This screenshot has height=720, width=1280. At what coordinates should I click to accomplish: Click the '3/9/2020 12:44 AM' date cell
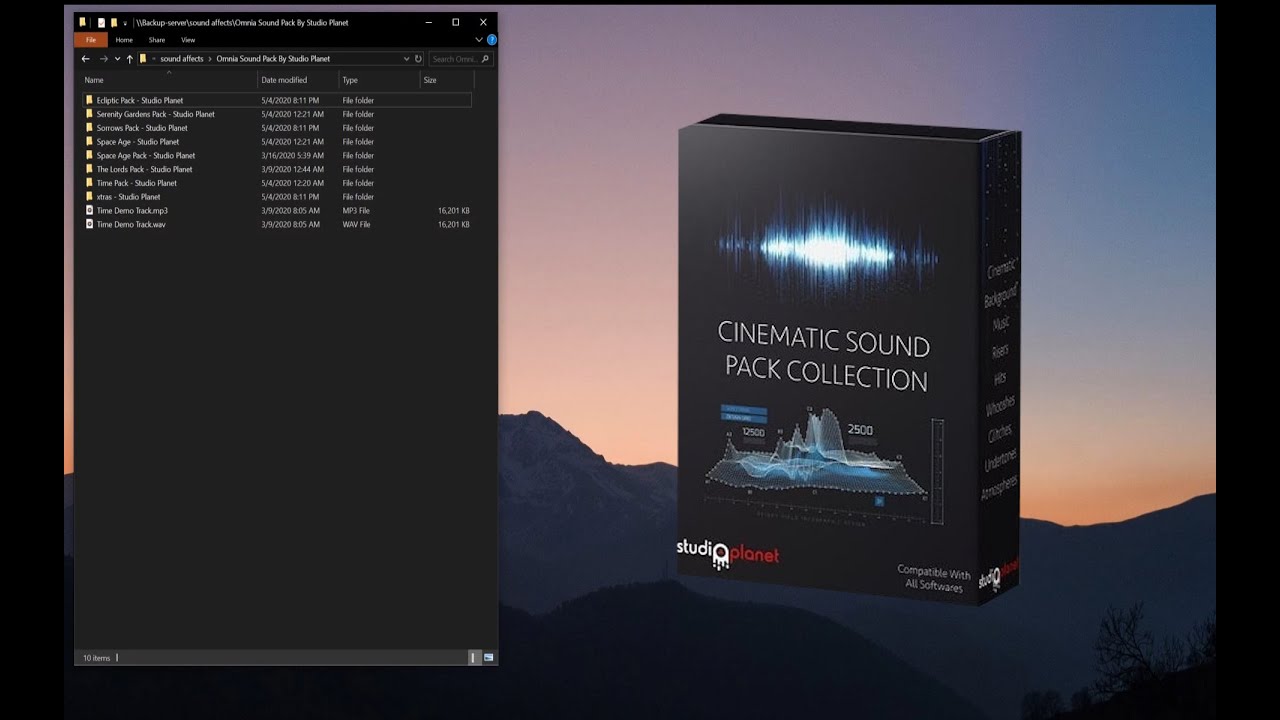[x=291, y=170]
